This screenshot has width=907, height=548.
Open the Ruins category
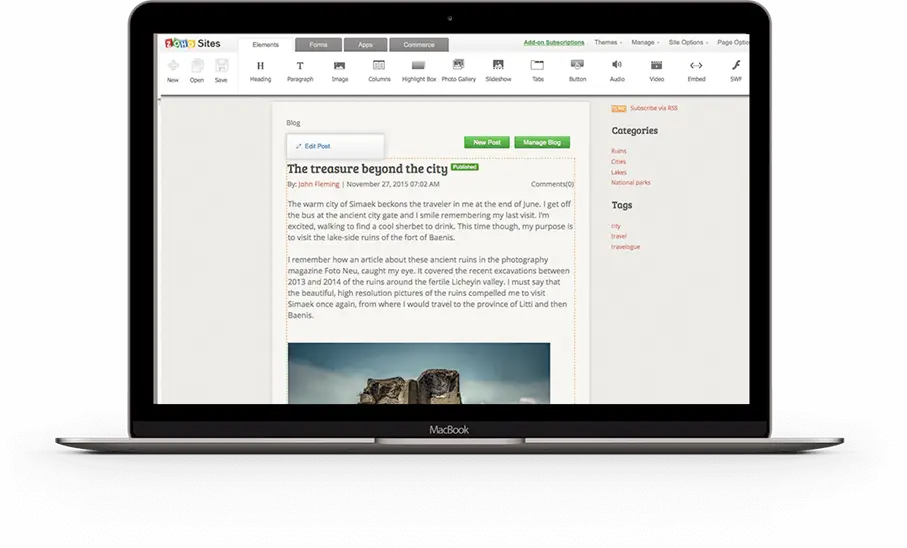pos(618,151)
